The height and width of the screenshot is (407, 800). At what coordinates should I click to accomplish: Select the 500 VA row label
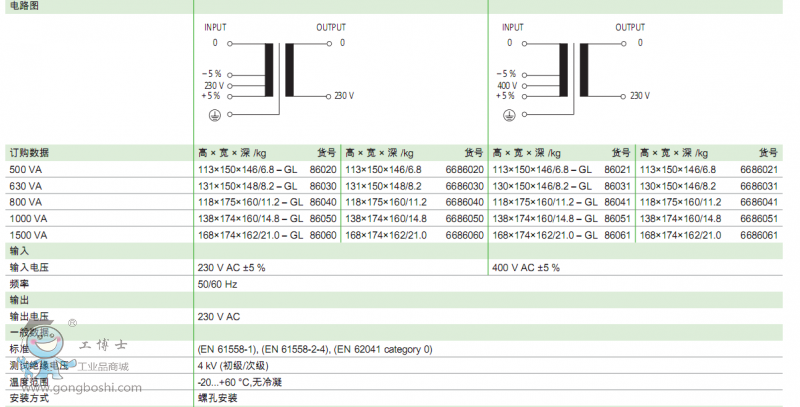coord(26,169)
